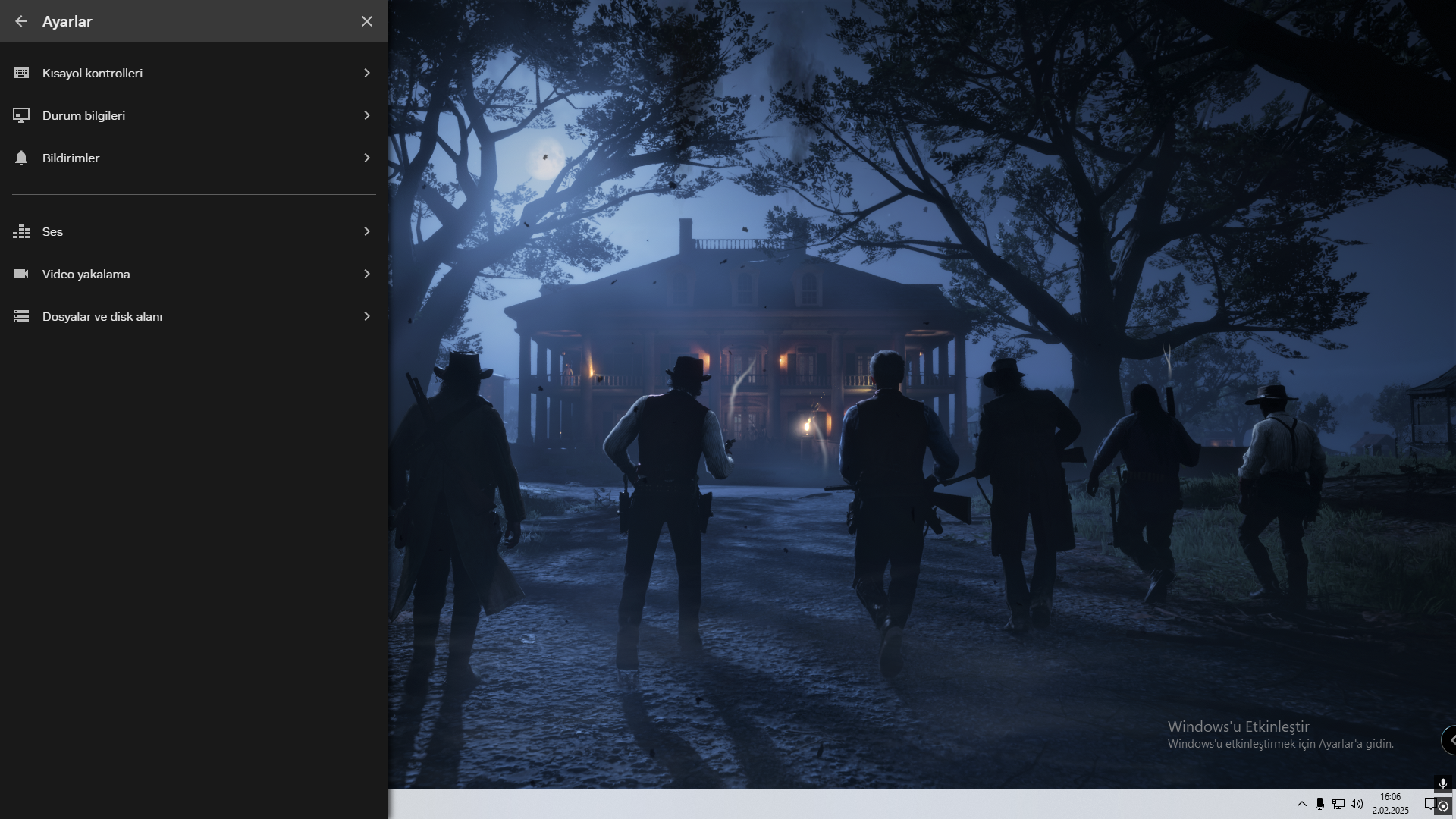Open the Ses settings chevron

[367, 231]
